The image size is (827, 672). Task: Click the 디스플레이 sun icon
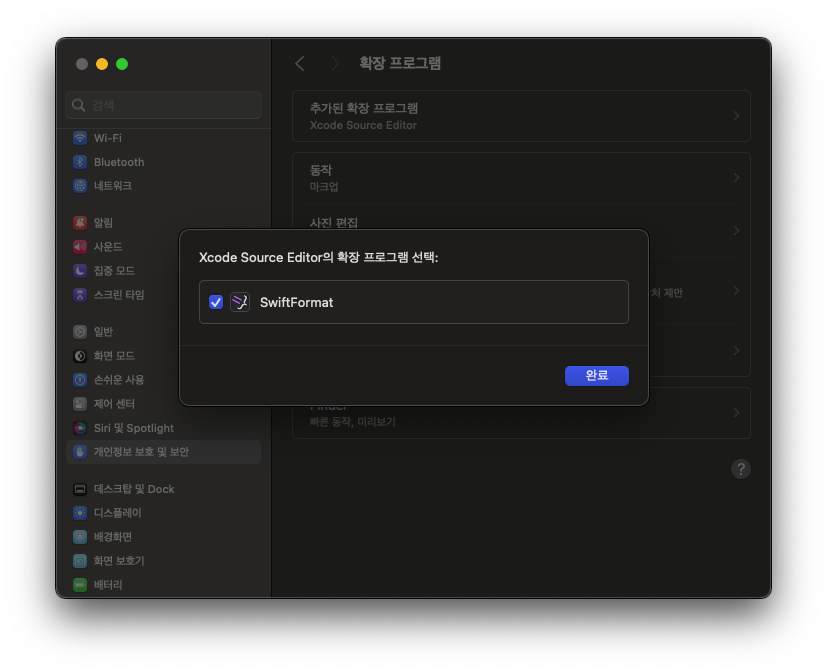pos(80,513)
